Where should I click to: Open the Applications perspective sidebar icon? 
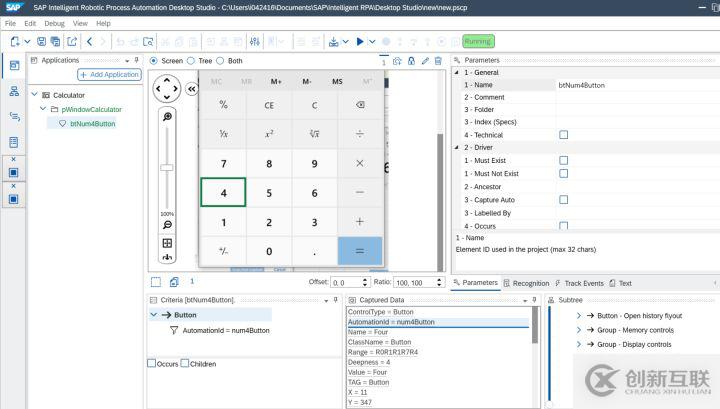(14, 65)
